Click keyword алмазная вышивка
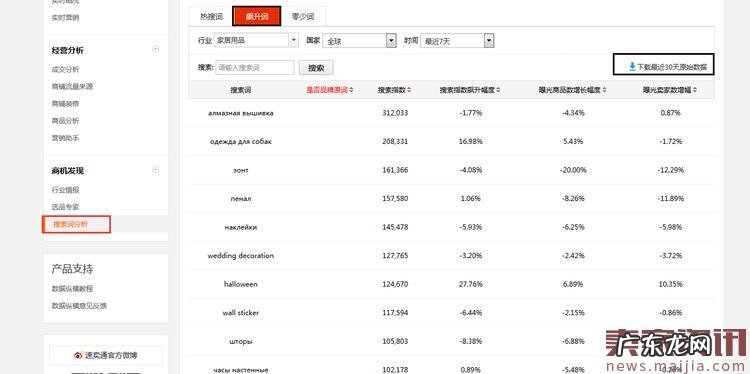750x374 pixels. [x=241, y=113]
